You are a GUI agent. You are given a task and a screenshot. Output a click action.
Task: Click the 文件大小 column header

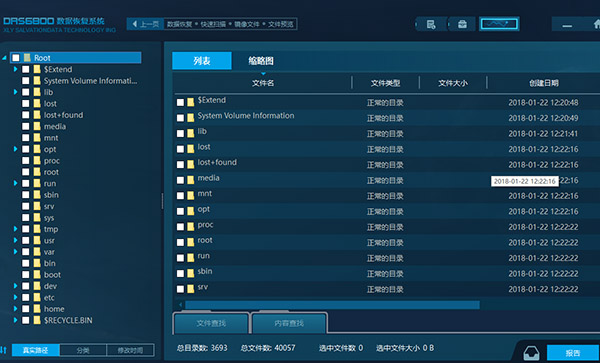click(453, 83)
